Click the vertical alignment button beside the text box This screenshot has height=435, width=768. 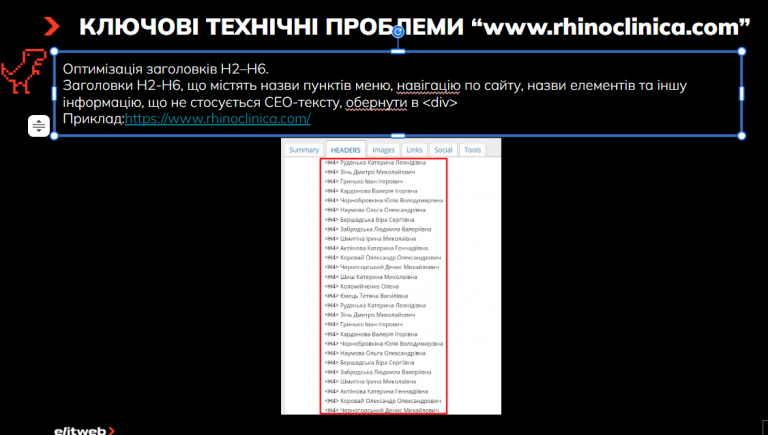(x=39, y=126)
